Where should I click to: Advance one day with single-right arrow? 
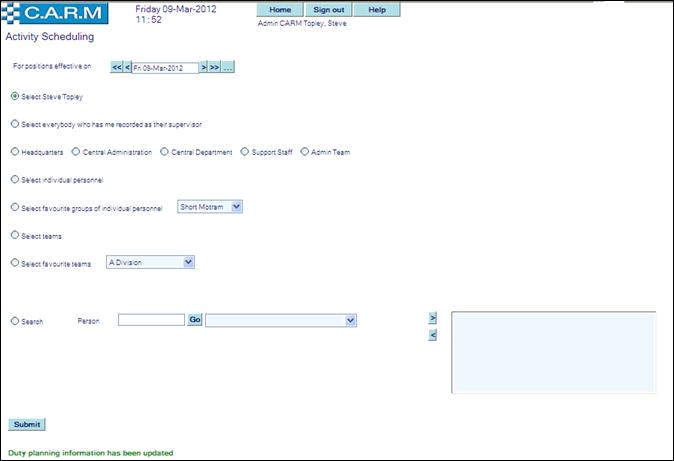pyautogui.click(x=203, y=67)
